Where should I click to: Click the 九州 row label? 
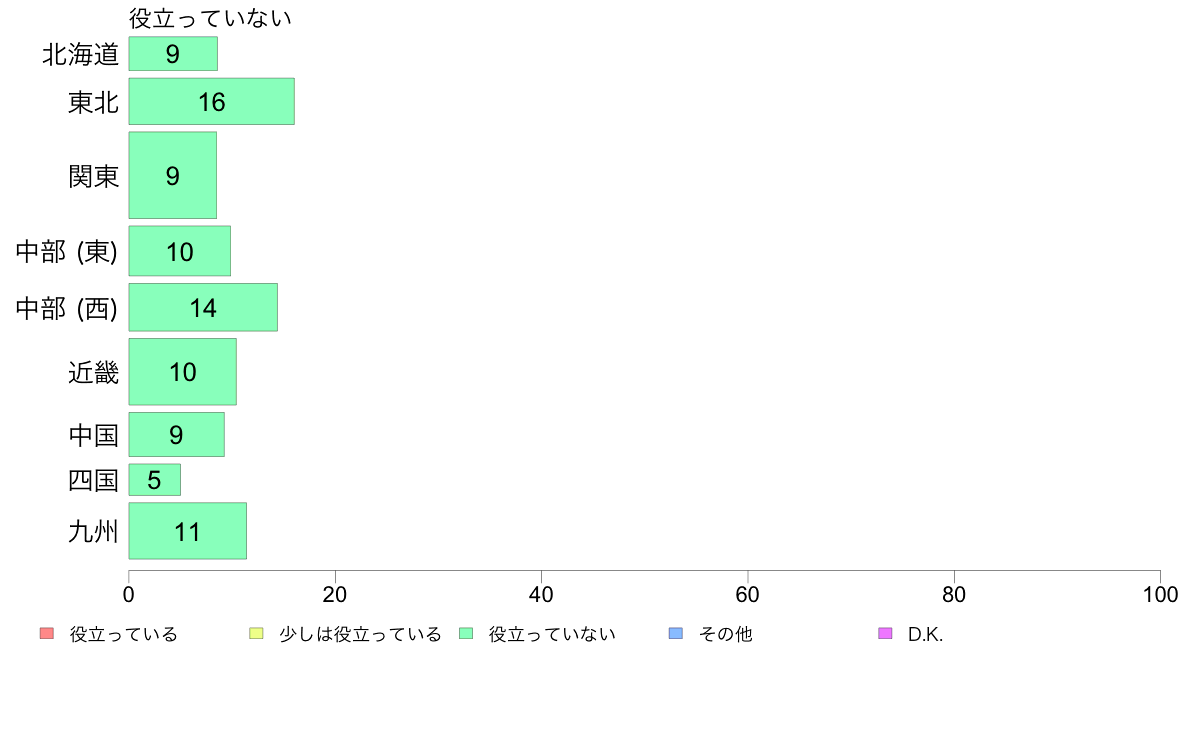pos(93,531)
